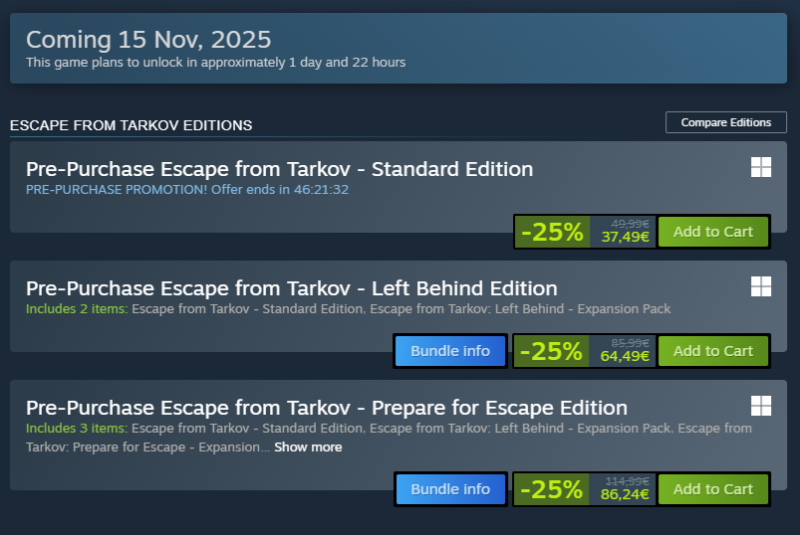Select the Standard Edition pre-purchase title
800x535 pixels.
(279, 169)
